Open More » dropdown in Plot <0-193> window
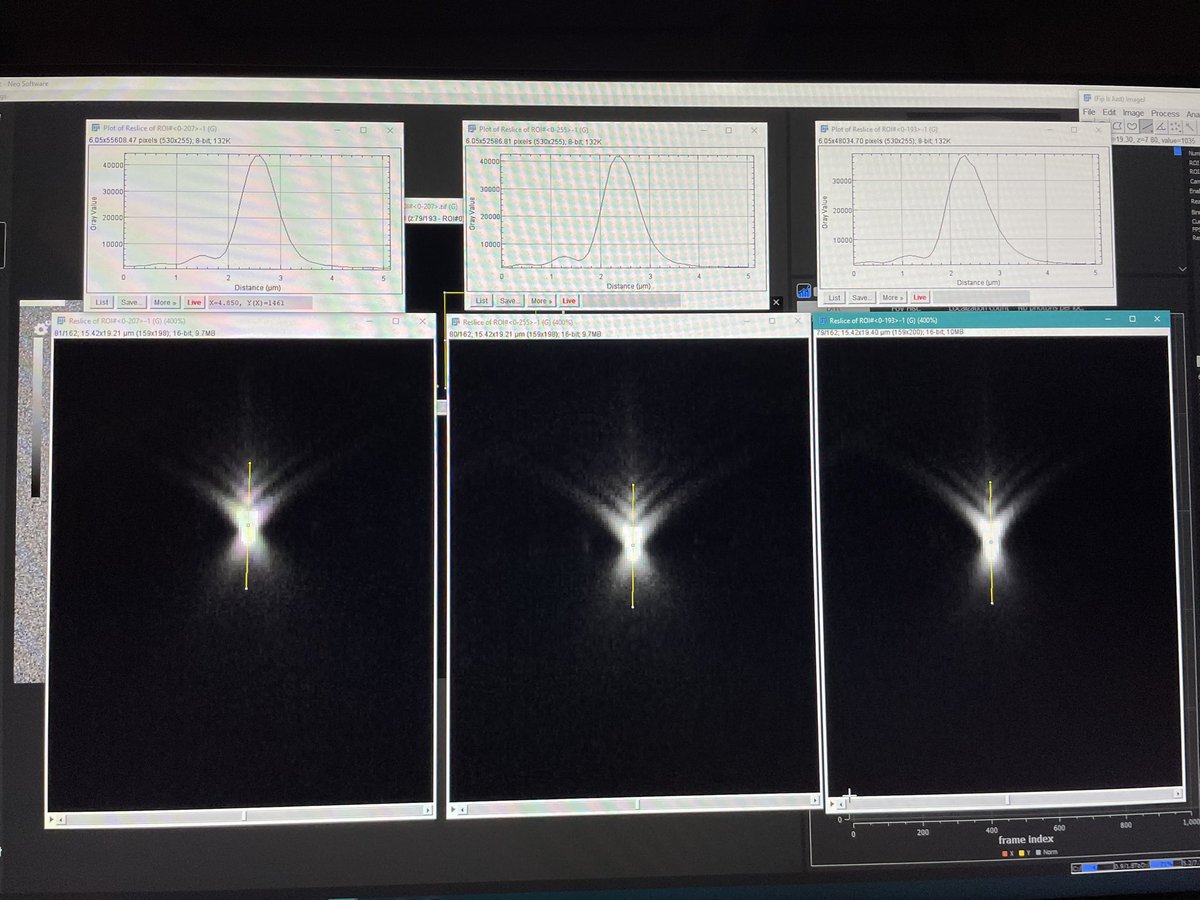Image resolution: width=1200 pixels, height=900 pixels. [x=893, y=297]
